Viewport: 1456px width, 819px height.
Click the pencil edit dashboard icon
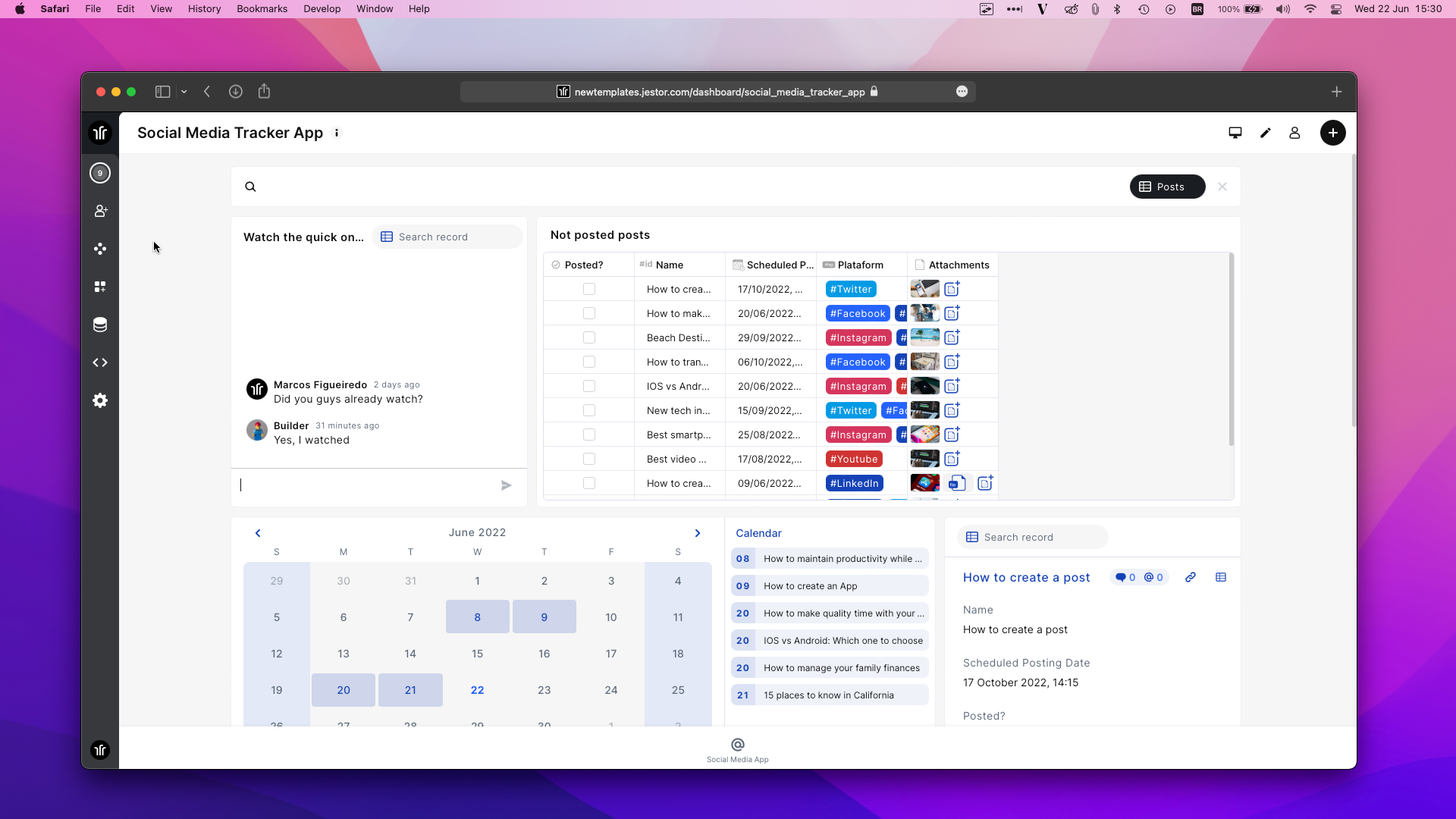[x=1265, y=133]
